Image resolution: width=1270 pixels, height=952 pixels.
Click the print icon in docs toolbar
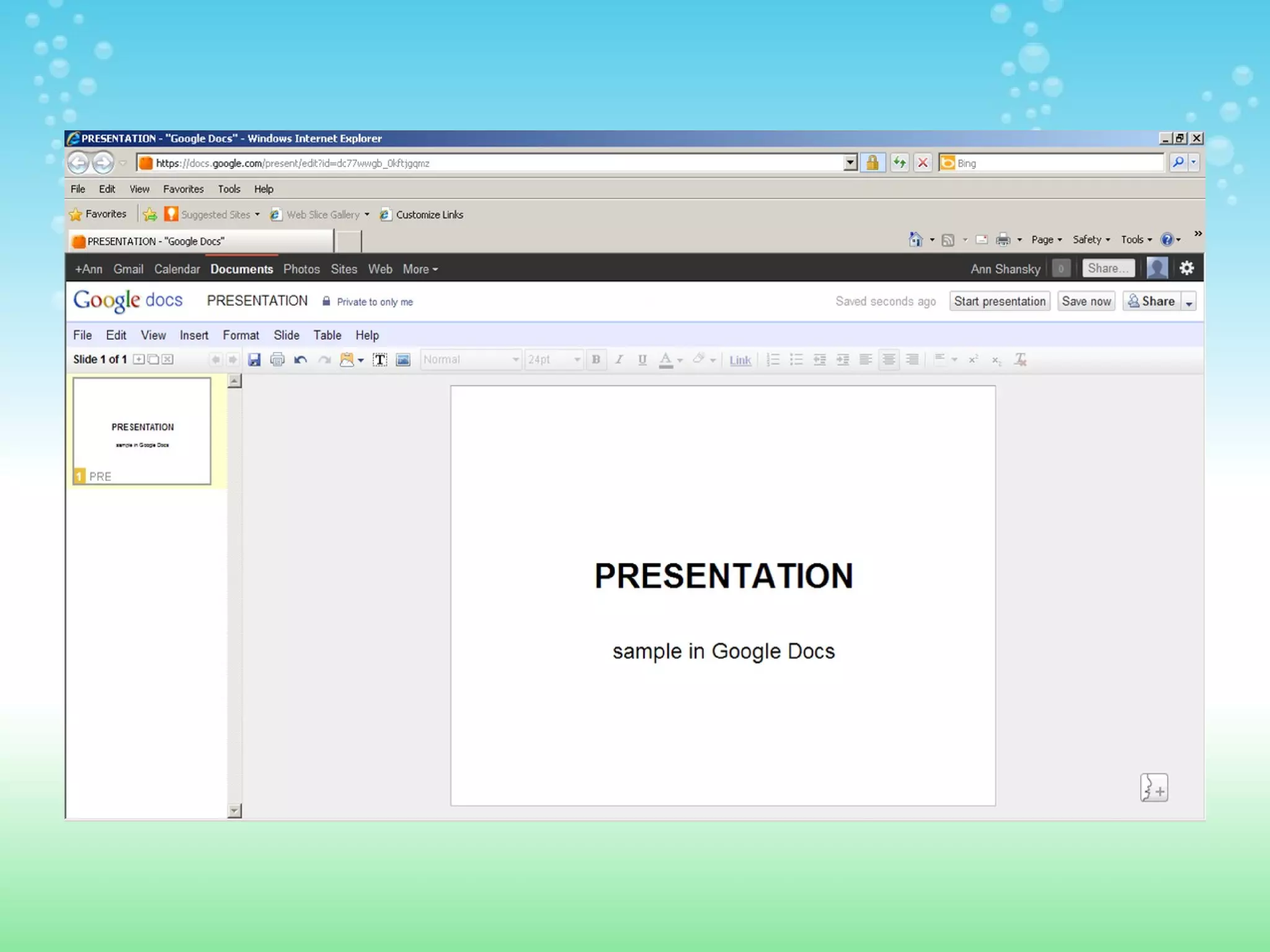[x=277, y=359]
